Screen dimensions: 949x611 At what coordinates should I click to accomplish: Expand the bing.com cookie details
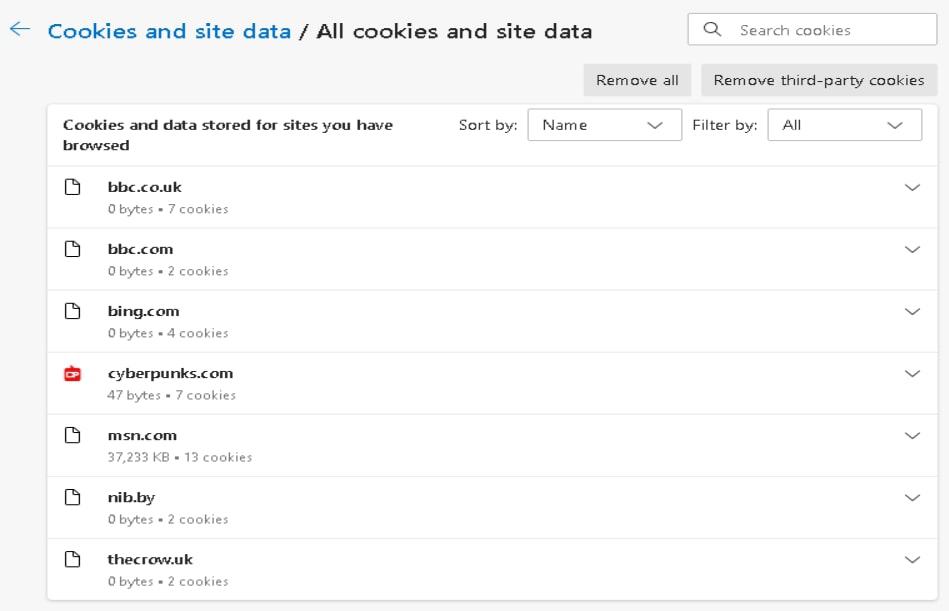pyautogui.click(x=912, y=312)
